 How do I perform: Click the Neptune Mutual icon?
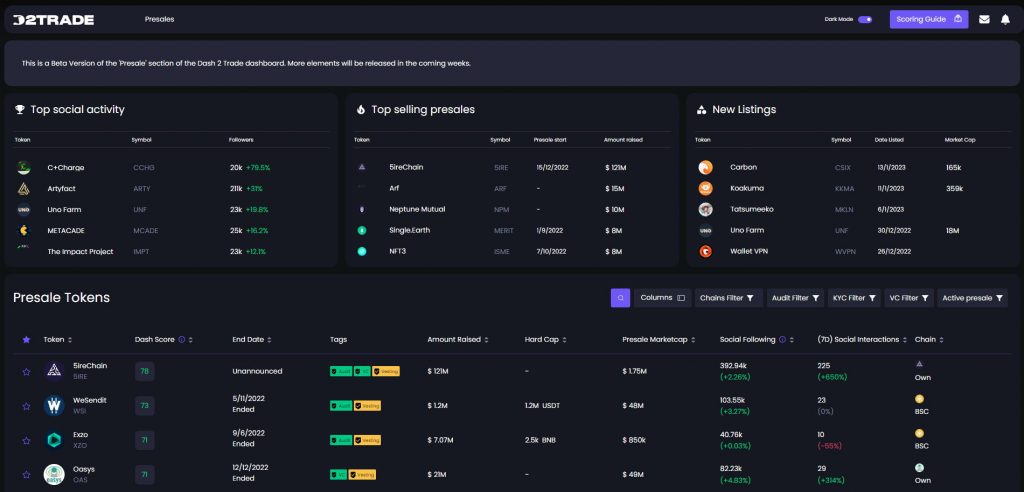[x=362, y=209]
